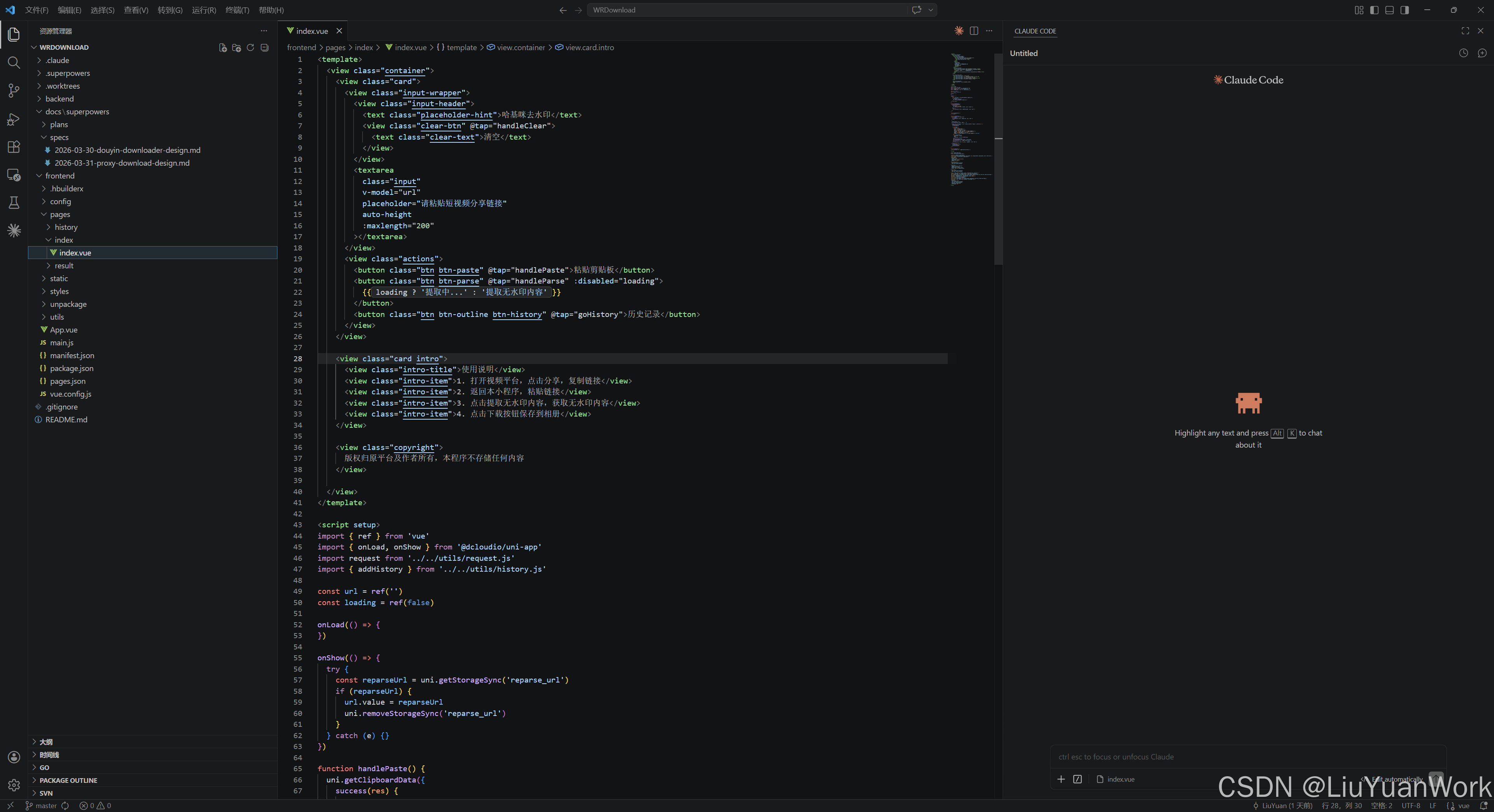The image size is (1494, 812).
Task: Click view.container breadcrumb
Action: click(516, 47)
